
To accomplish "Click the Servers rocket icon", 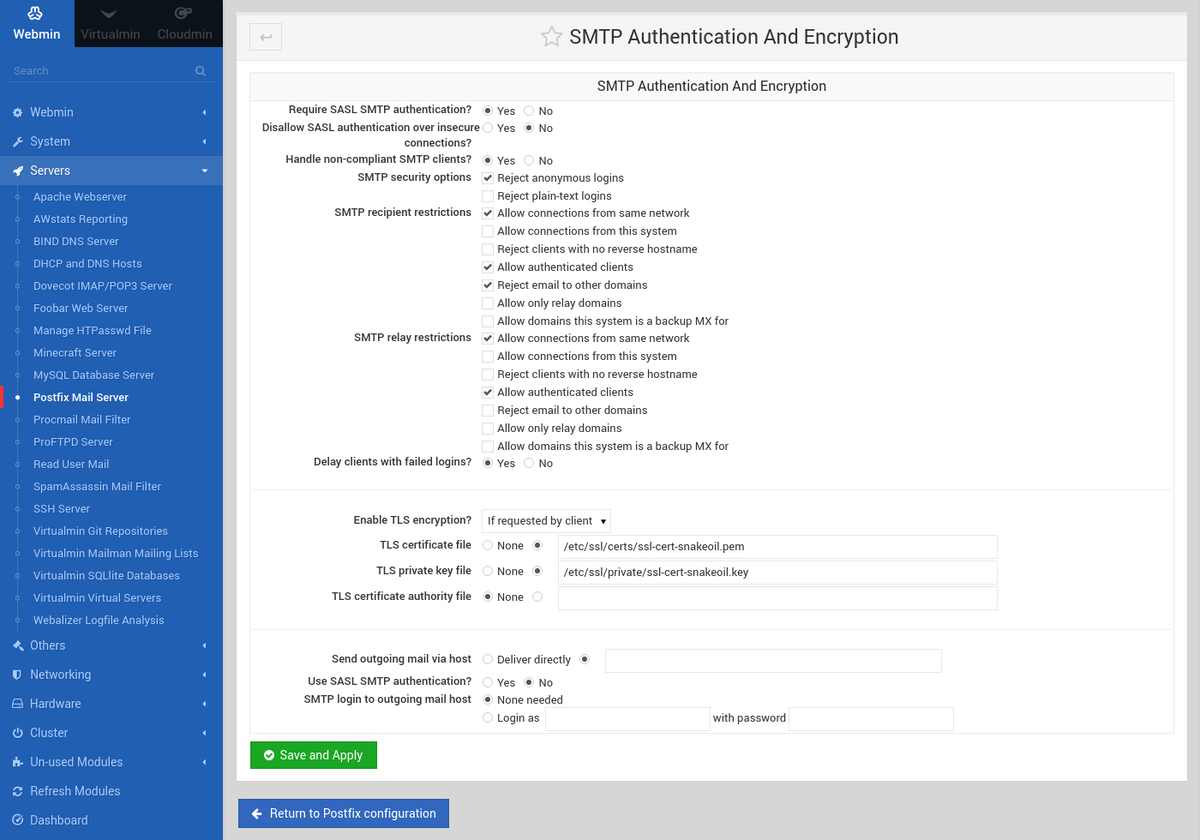I will [x=18, y=171].
